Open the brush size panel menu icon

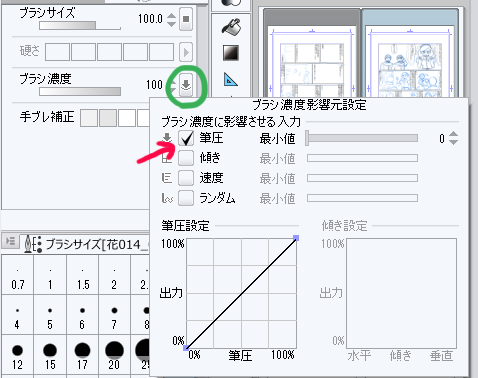[x=10, y=241]
